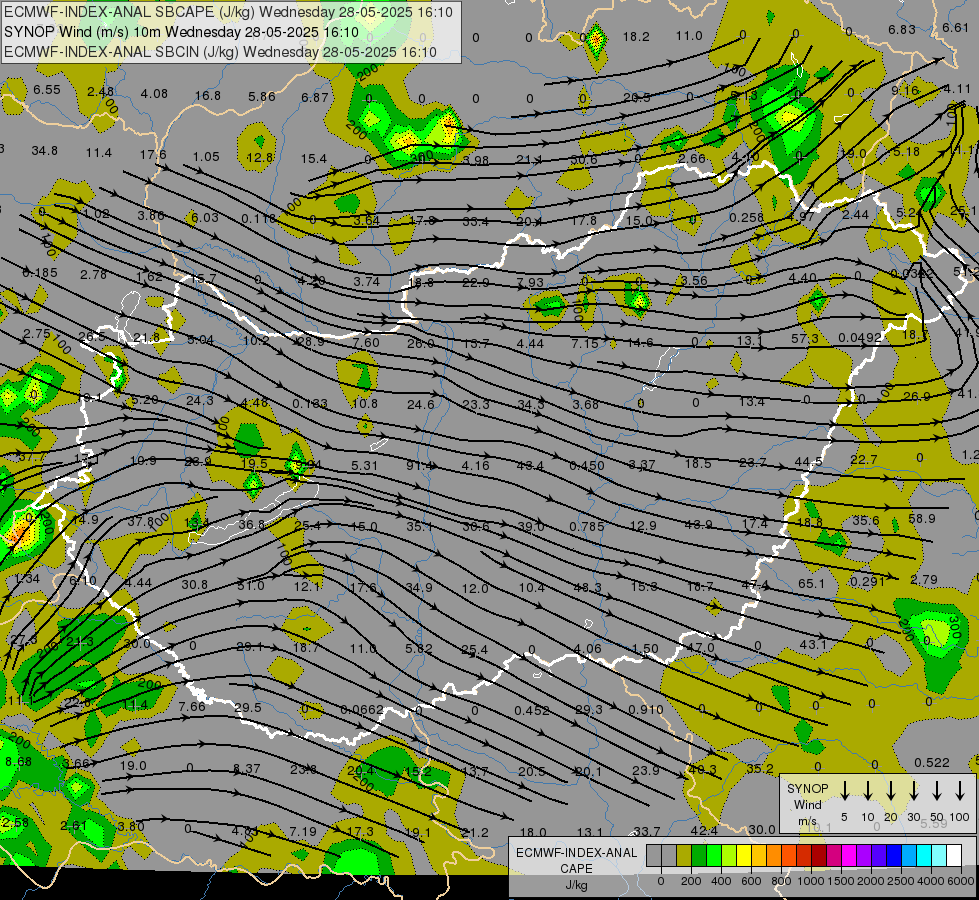The image size is (979, 900).
Task: Click the 2500 tick label on colorbar
Action: tap(901, 881)
